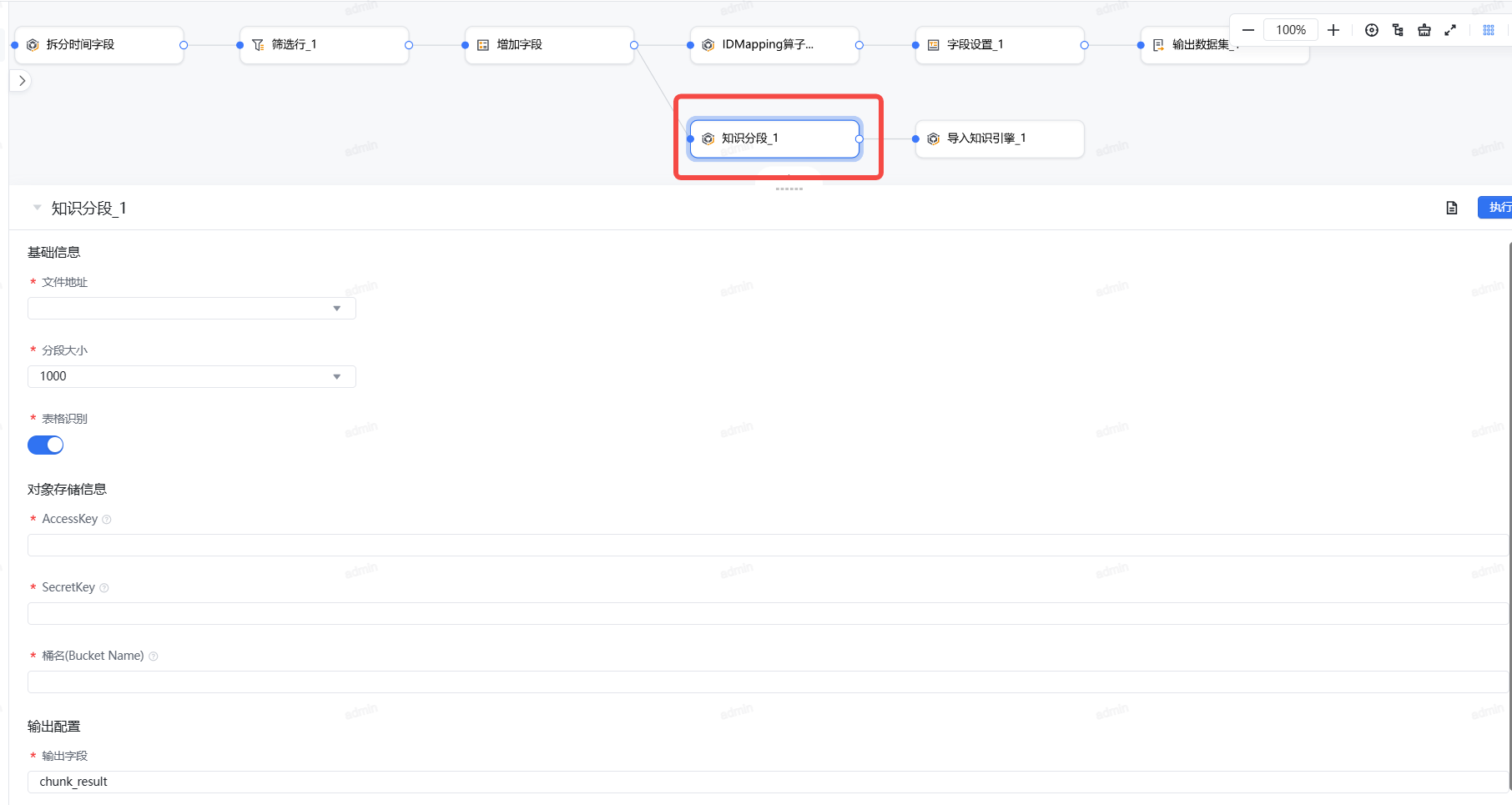
Task: Focus the 桶名(Bucket Name) input field
Action: [x=768, y=682]
